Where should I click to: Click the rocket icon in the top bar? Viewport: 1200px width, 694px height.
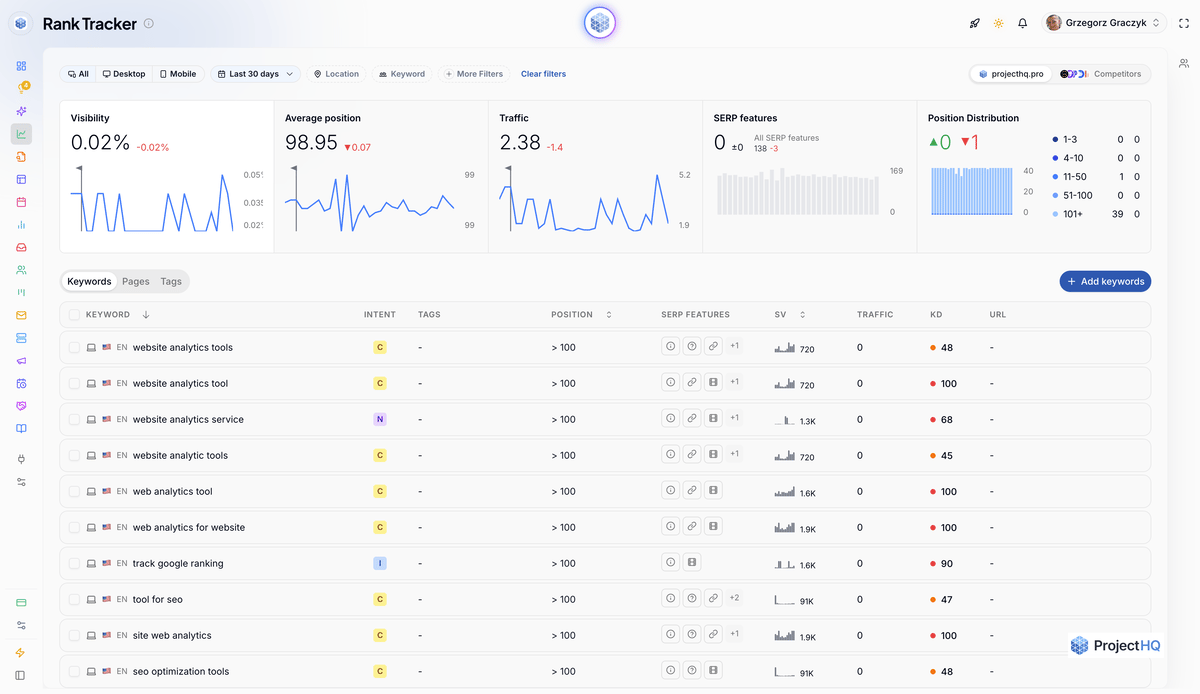[975, 23]
